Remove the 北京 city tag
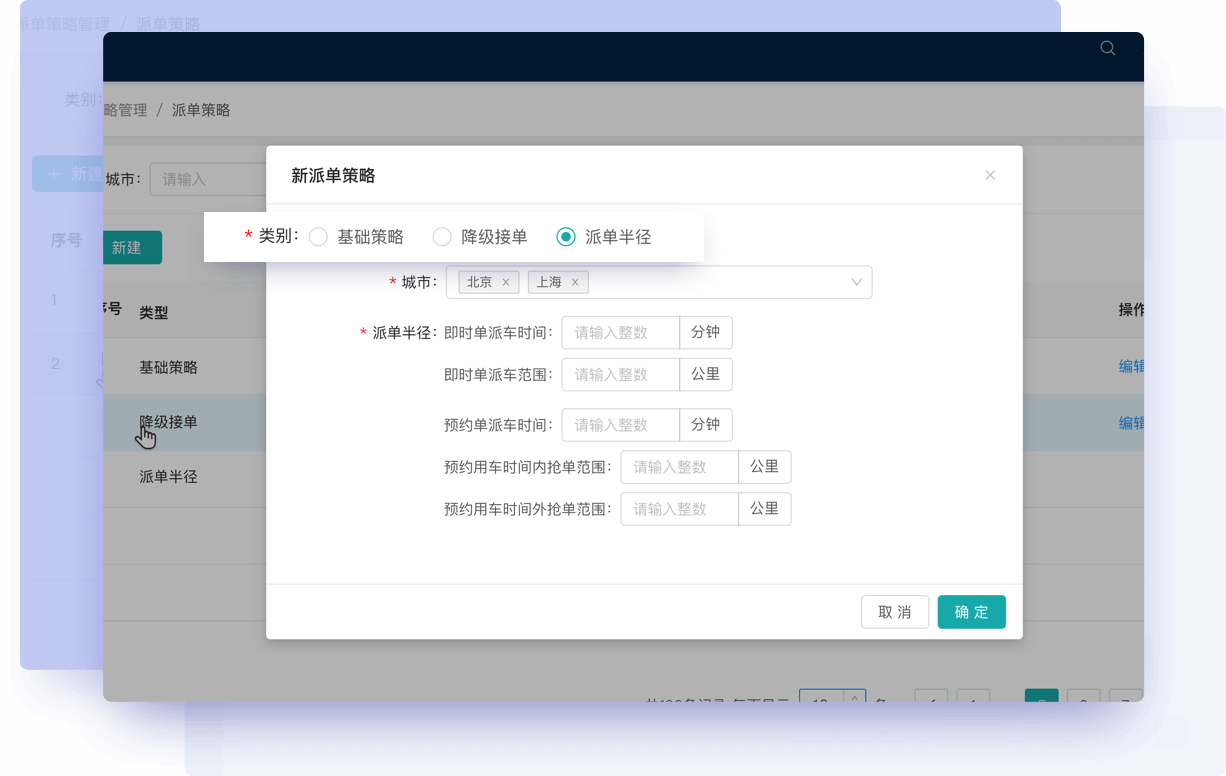 [506, 282]
